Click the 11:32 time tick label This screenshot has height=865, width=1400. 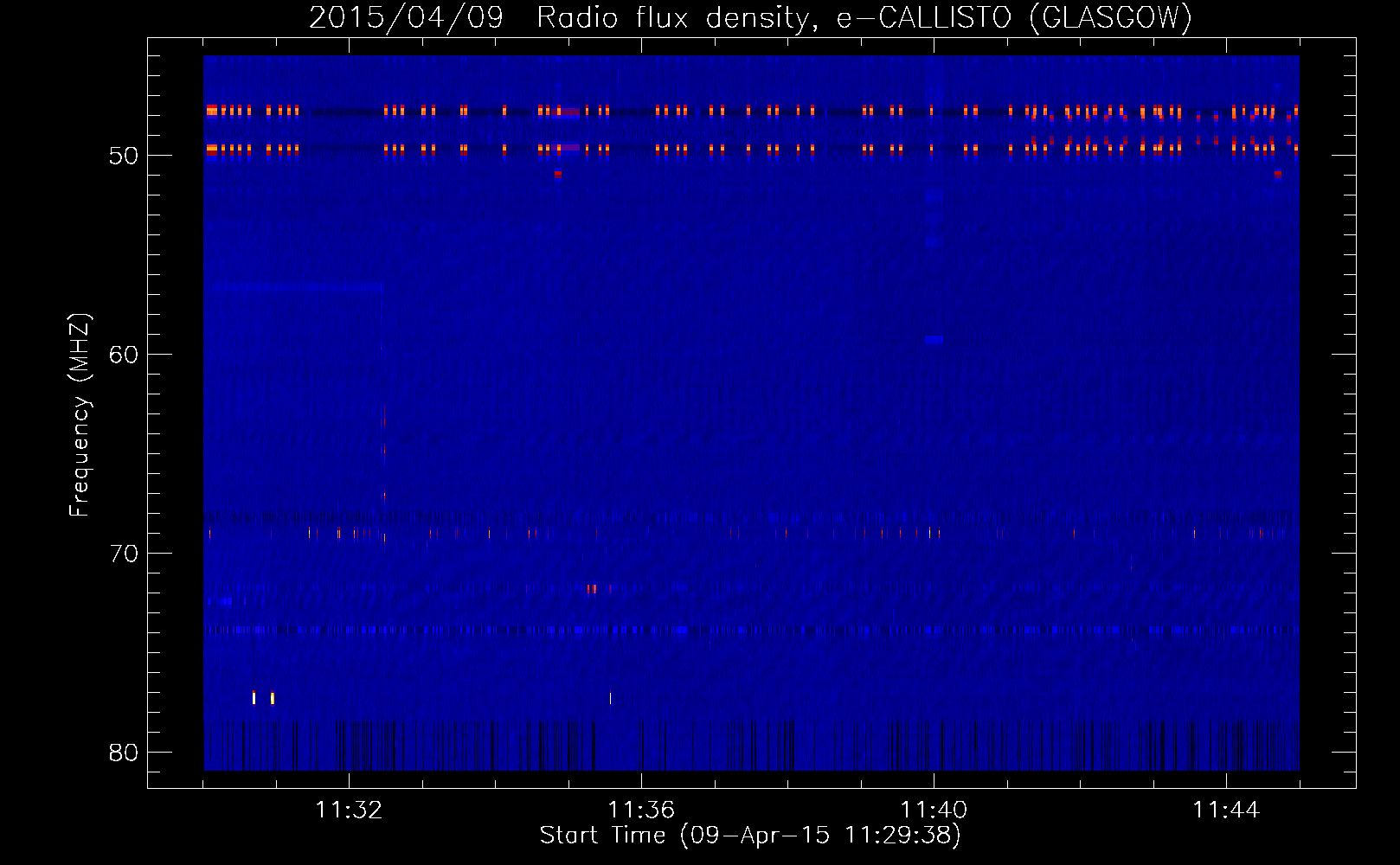[349, 810]
